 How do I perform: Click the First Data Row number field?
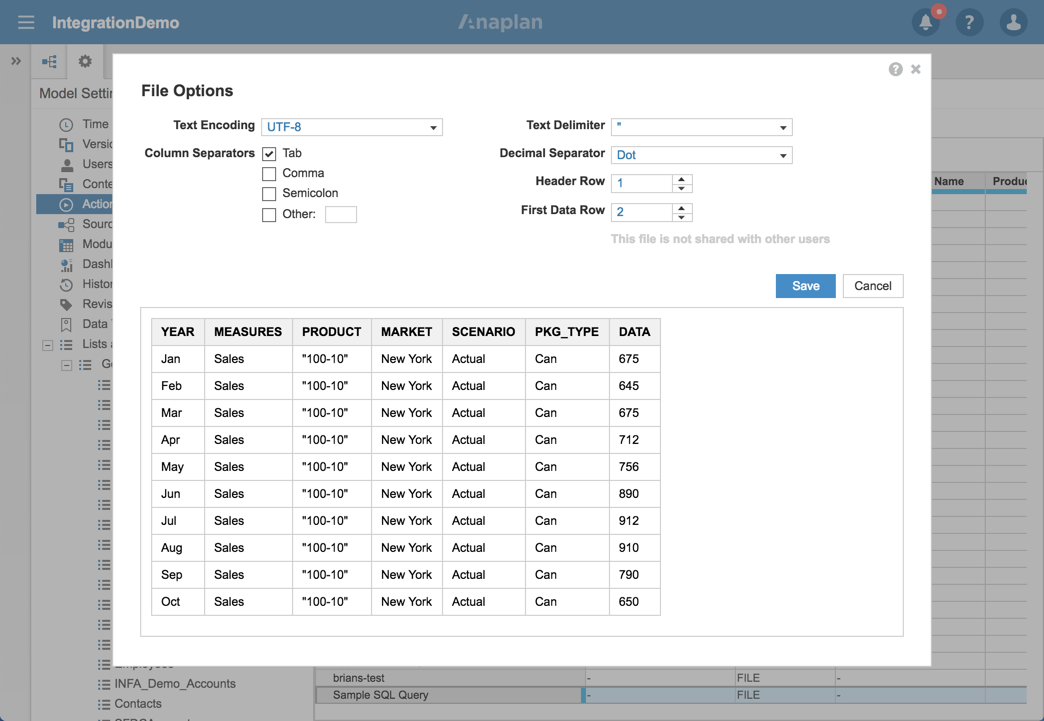642,212
